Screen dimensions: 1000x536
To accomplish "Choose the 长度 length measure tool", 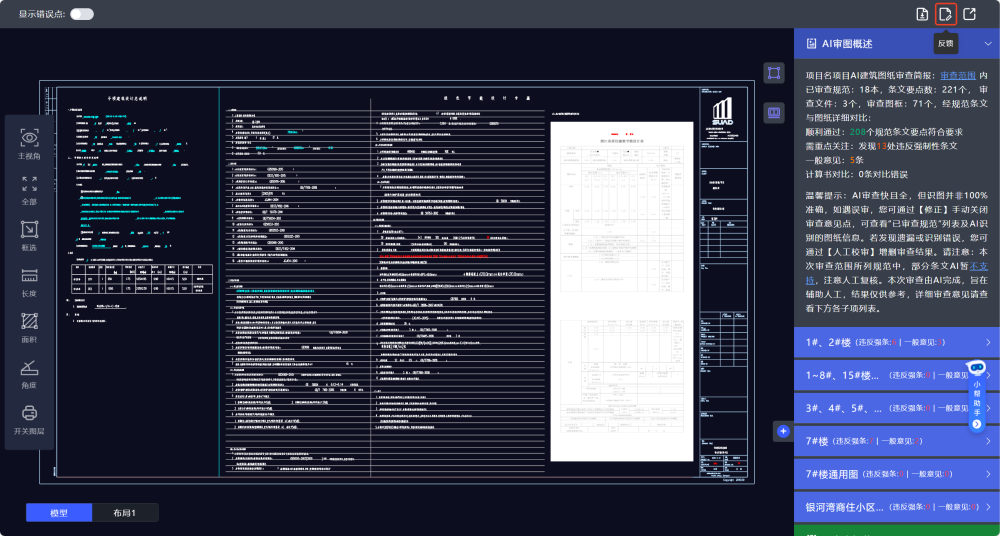I will pos(29,275).
